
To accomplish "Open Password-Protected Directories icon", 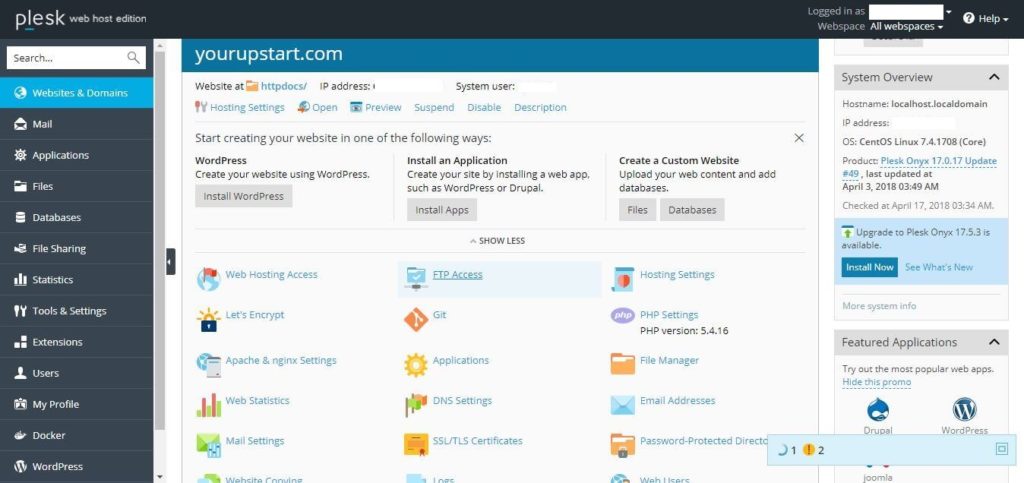I will pos(622,445).
